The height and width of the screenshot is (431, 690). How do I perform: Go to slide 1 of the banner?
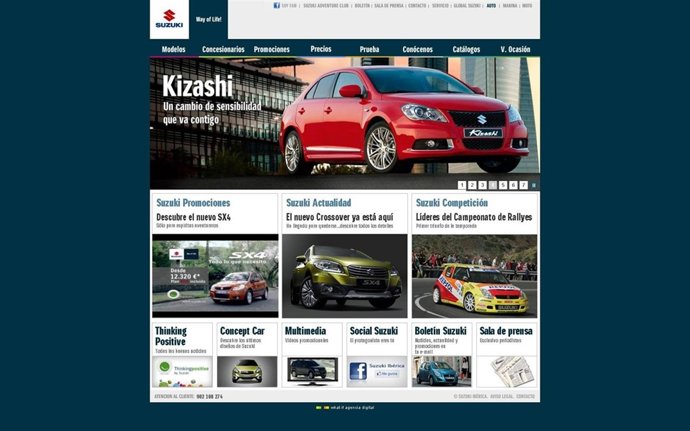[x=462, y=185]
